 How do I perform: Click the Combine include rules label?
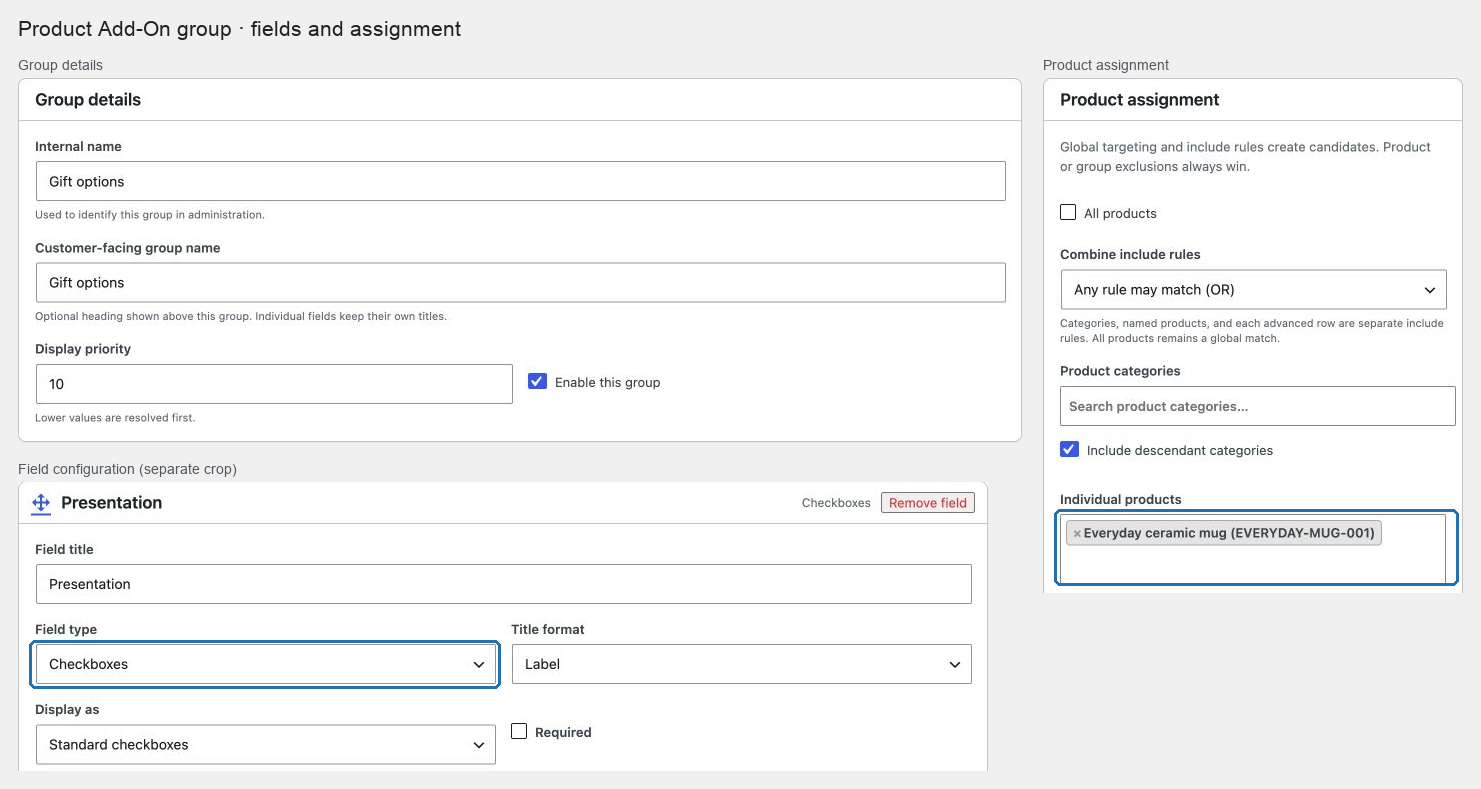click(x=1130, y=254)
